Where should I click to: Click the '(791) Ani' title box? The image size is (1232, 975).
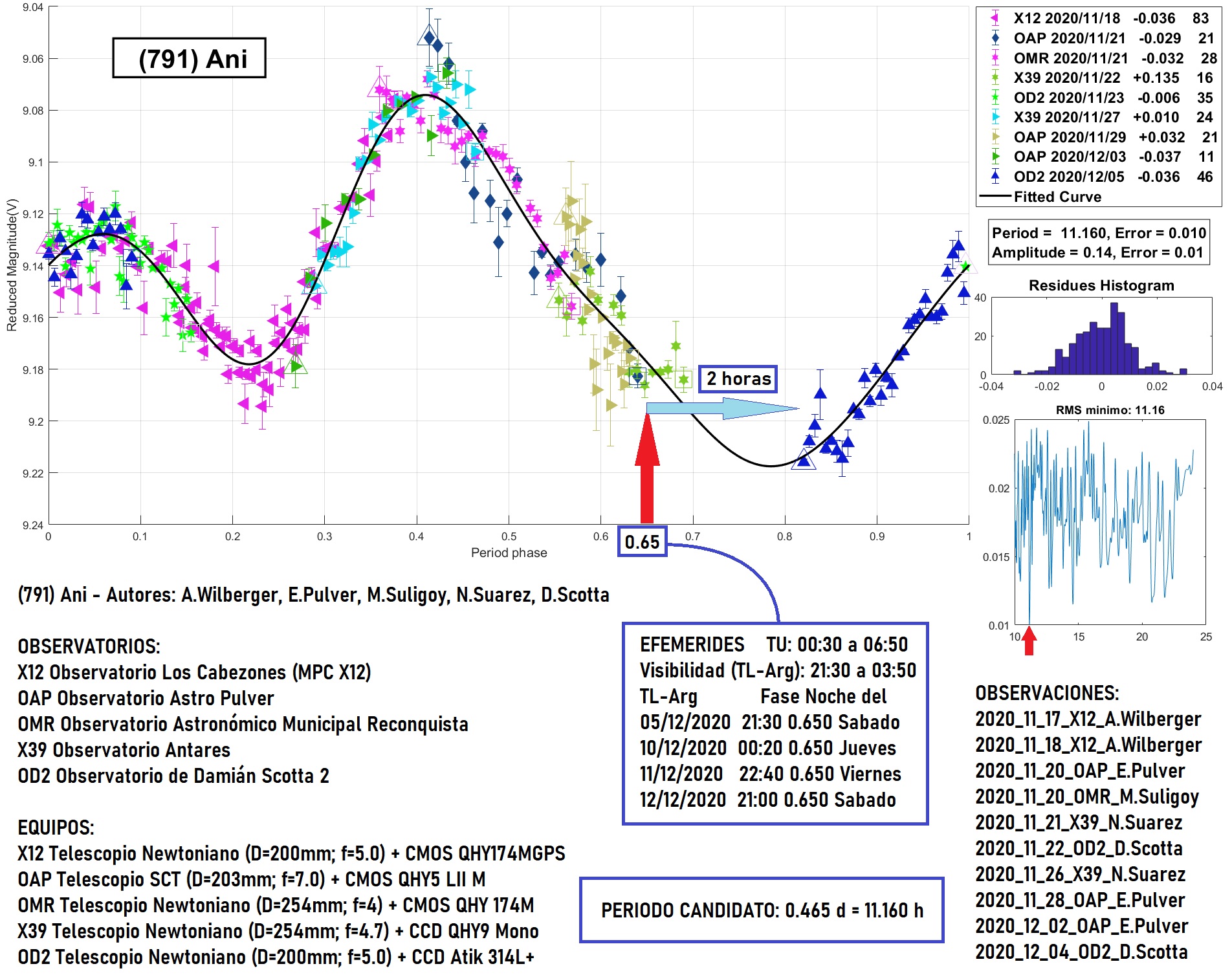coord(189,58)
